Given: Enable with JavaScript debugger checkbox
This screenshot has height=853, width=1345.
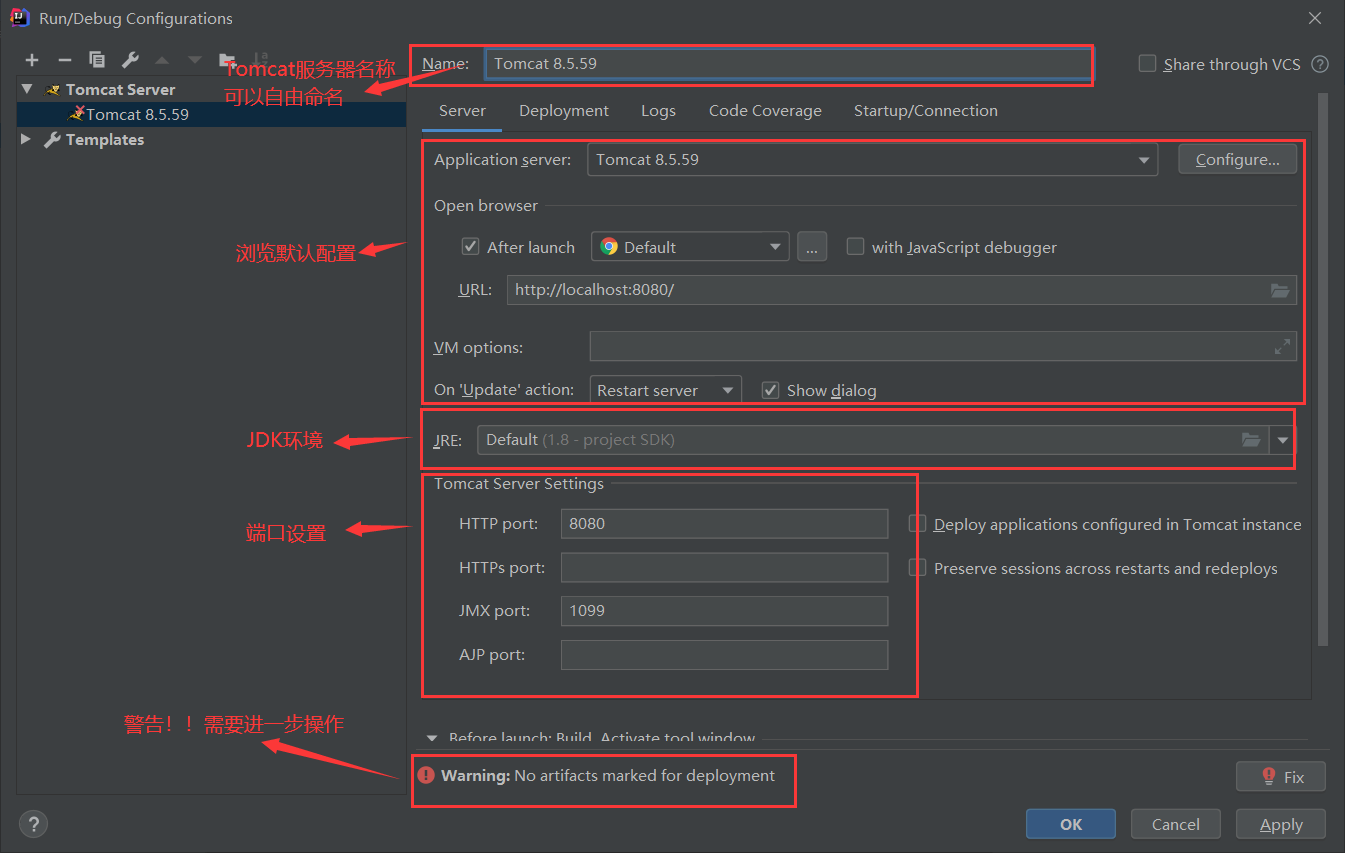Looking at the screenshot, I should pyautogui.click(x=855, y=247).
